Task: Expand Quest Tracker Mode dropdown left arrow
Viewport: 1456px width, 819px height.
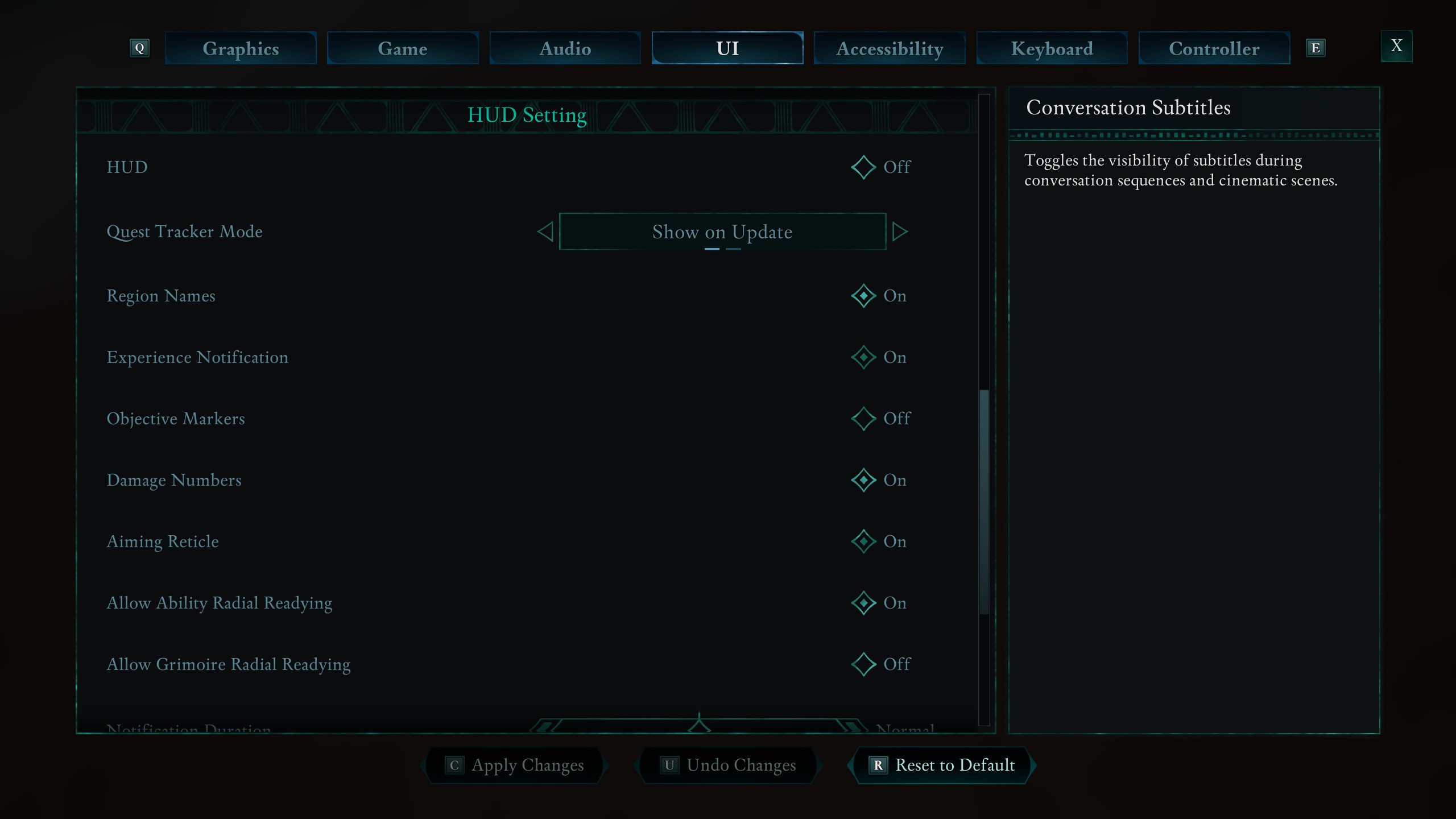Action: (546, 231)
